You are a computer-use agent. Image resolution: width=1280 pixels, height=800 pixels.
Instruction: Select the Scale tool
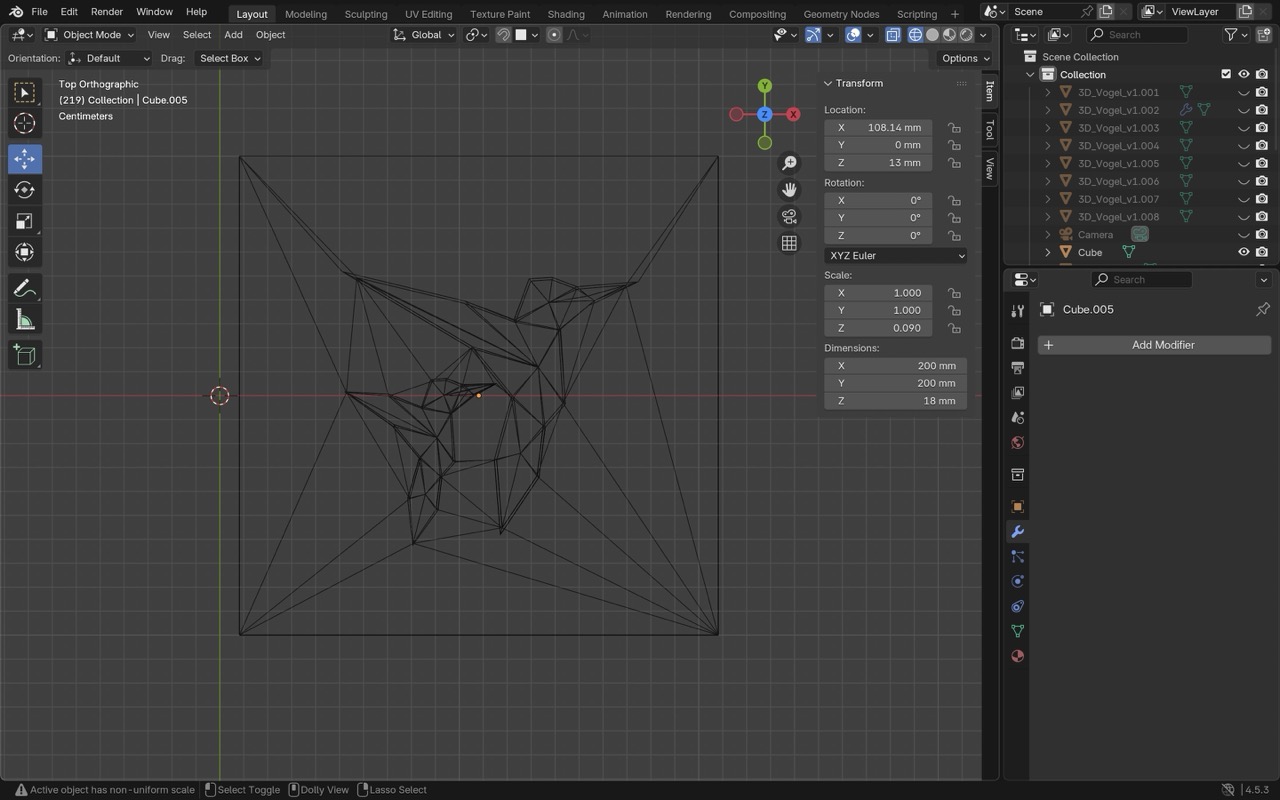(x=24, y=221)
